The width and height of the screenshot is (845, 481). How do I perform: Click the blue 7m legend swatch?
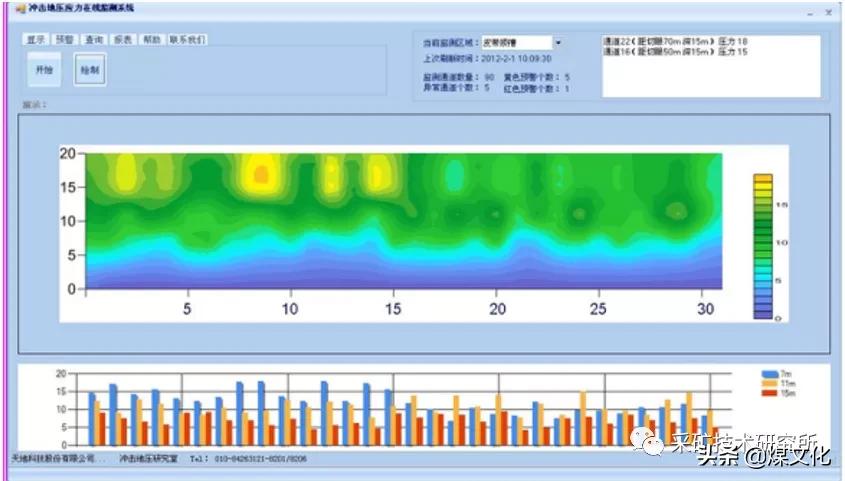tap(769, 373)
